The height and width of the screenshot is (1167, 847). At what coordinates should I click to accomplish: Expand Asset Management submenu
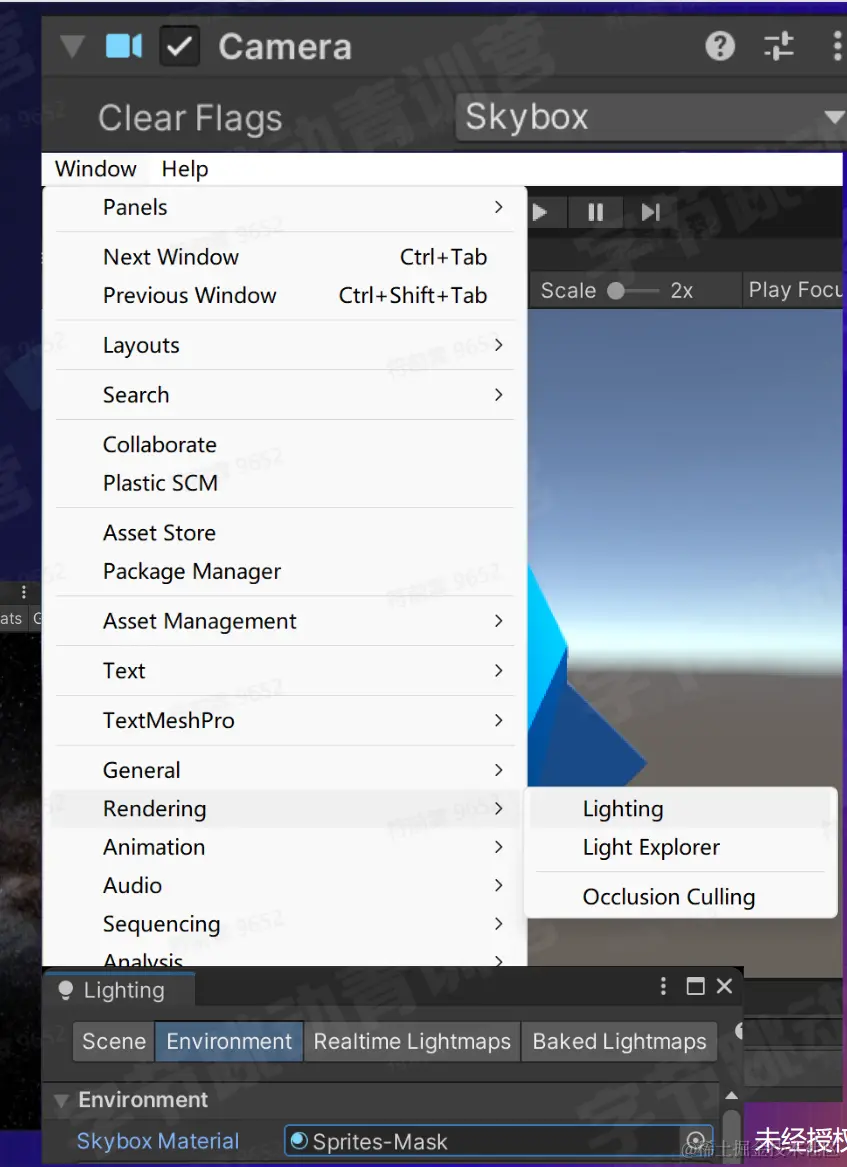click(x=285, y=621)
